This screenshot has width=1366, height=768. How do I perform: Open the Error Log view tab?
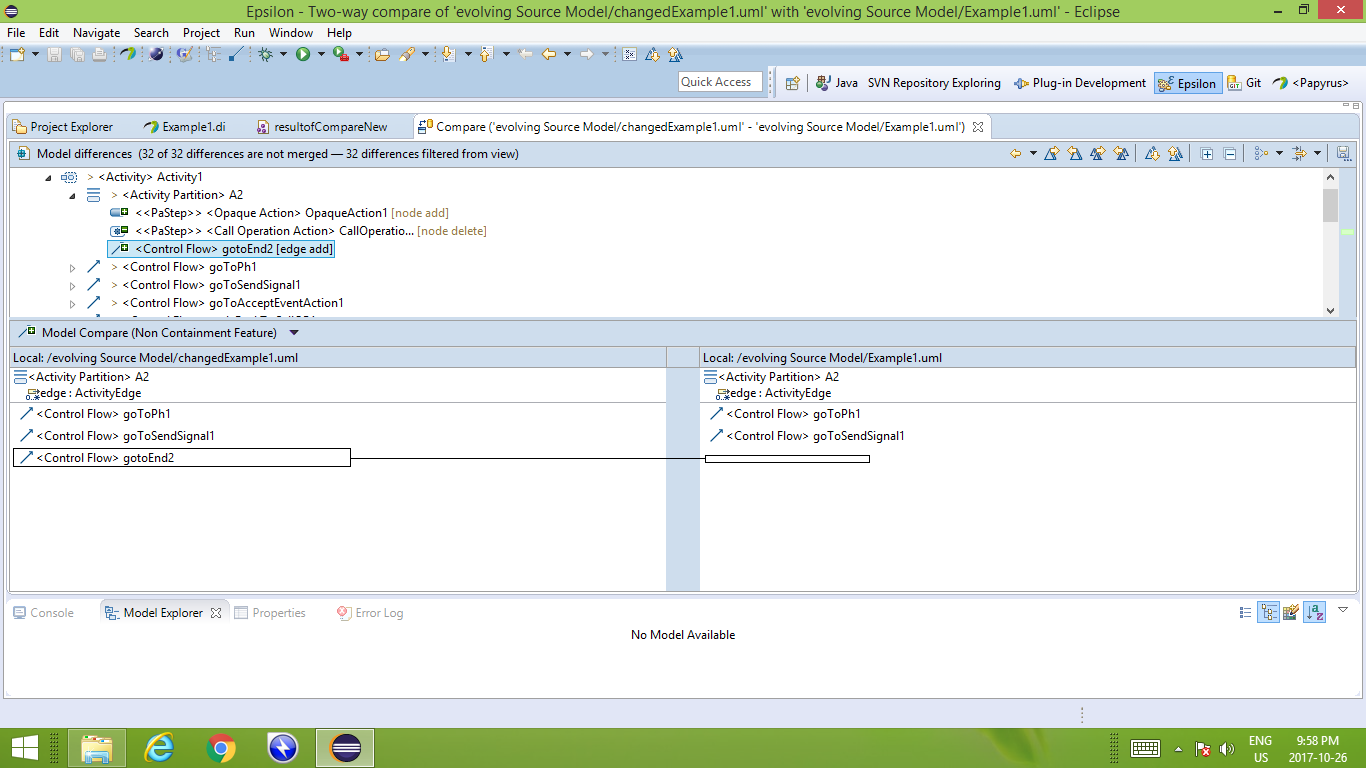click(x=370, y=613)
